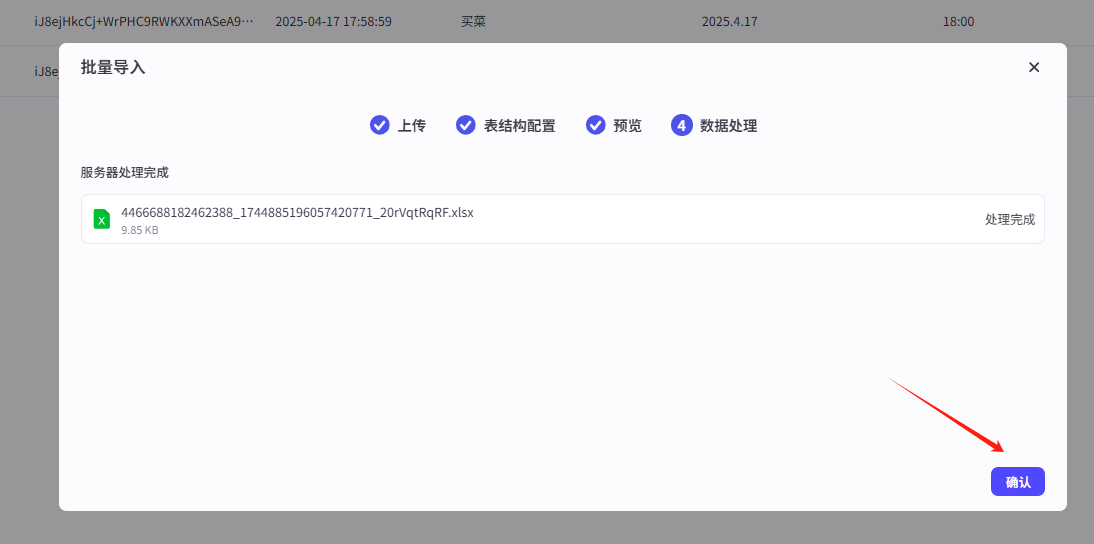
Task: Go to the 预览 step label
Action: [628, 126]
